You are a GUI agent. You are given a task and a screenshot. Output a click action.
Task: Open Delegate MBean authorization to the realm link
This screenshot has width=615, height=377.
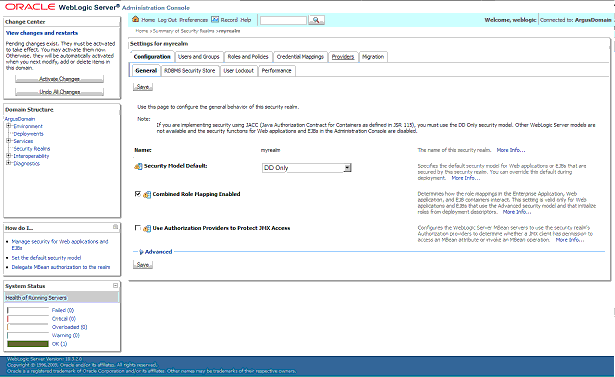tap(61, 267)
